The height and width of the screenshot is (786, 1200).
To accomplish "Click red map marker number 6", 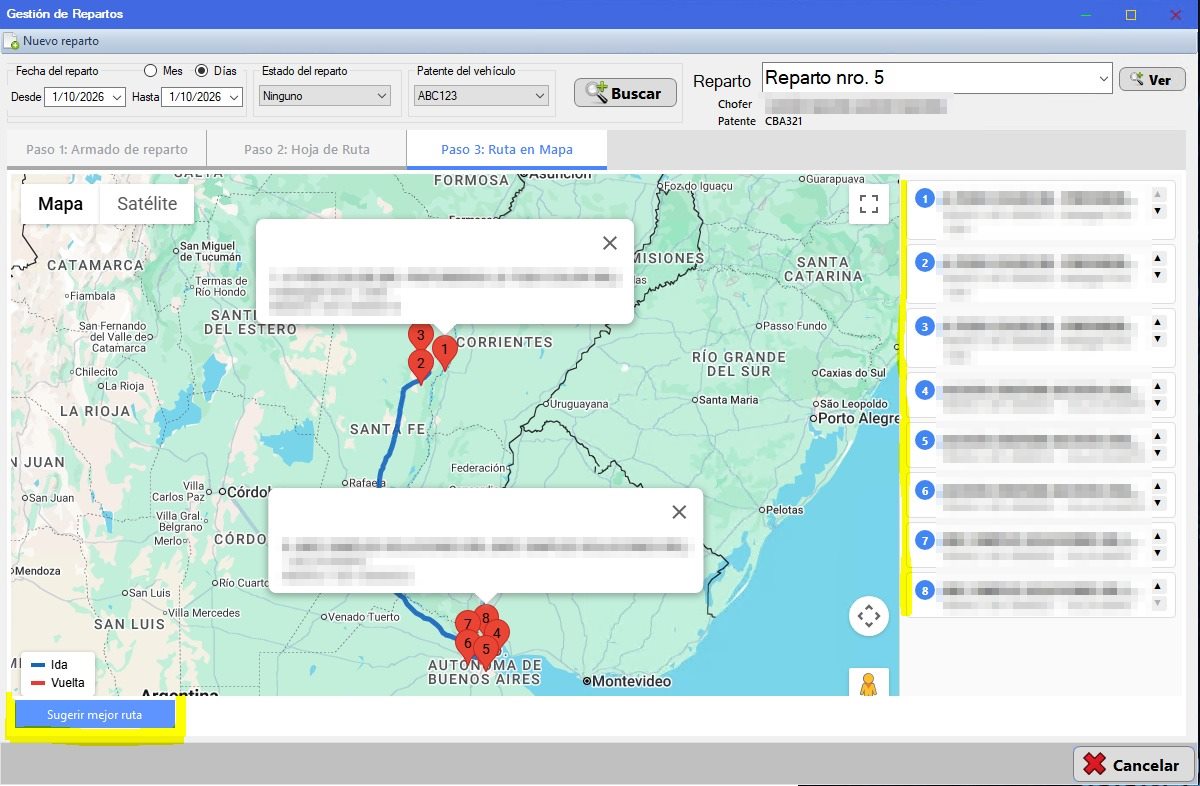I will [x=466, y=643].
